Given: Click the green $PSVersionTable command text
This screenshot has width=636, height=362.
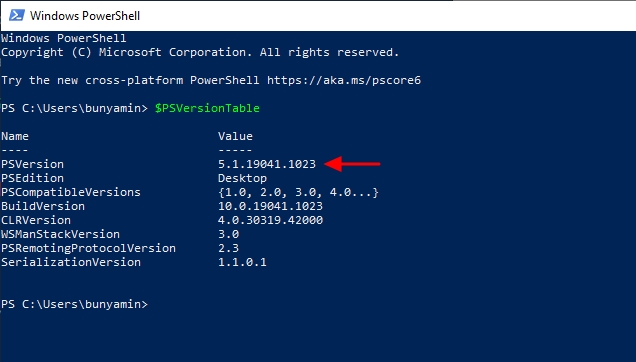Looking at the screenshot, I should click(x=207, y=108).
